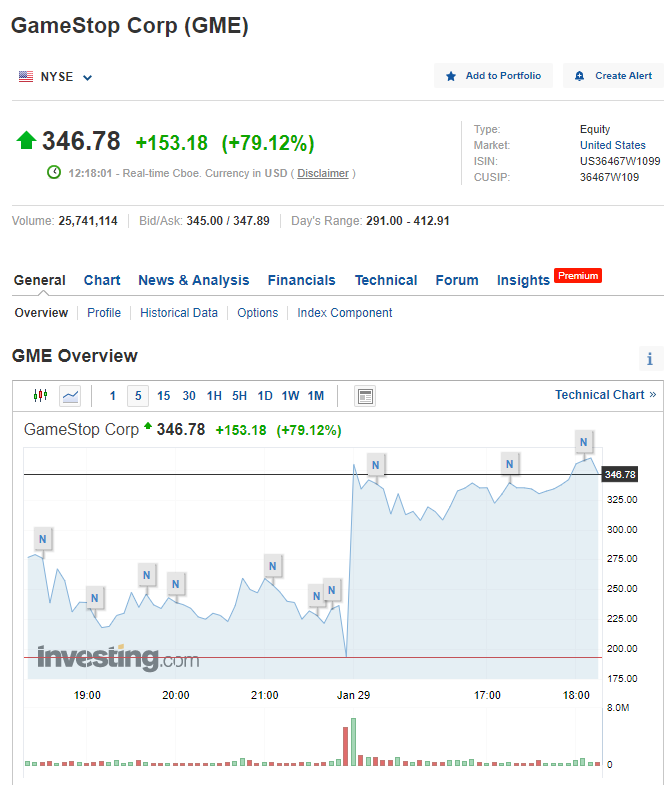Select the area chart type icon
Screen dimensions: 672x785
click(70, 396)
